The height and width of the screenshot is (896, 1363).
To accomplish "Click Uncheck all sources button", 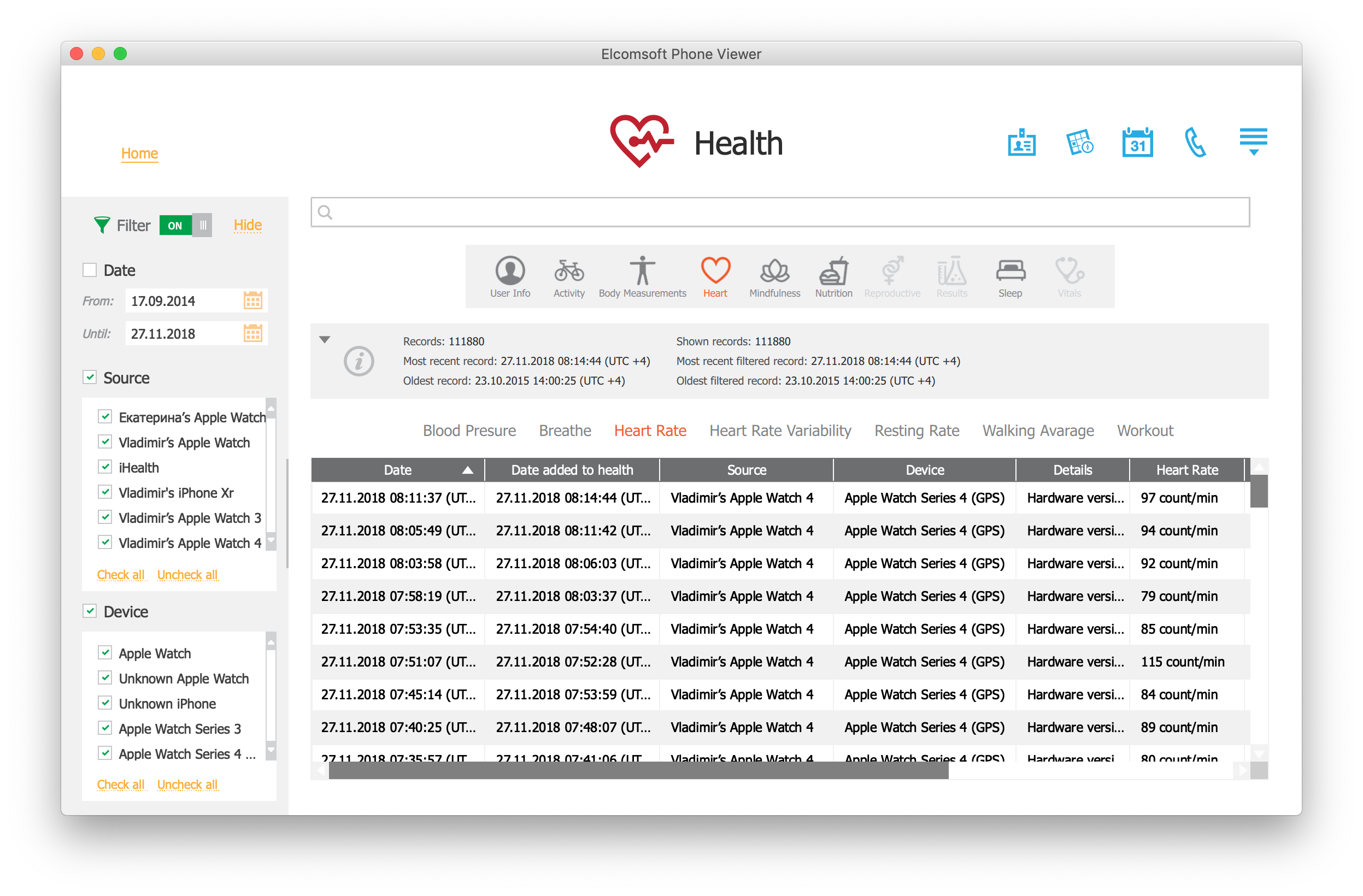I will tap(189, 575).
